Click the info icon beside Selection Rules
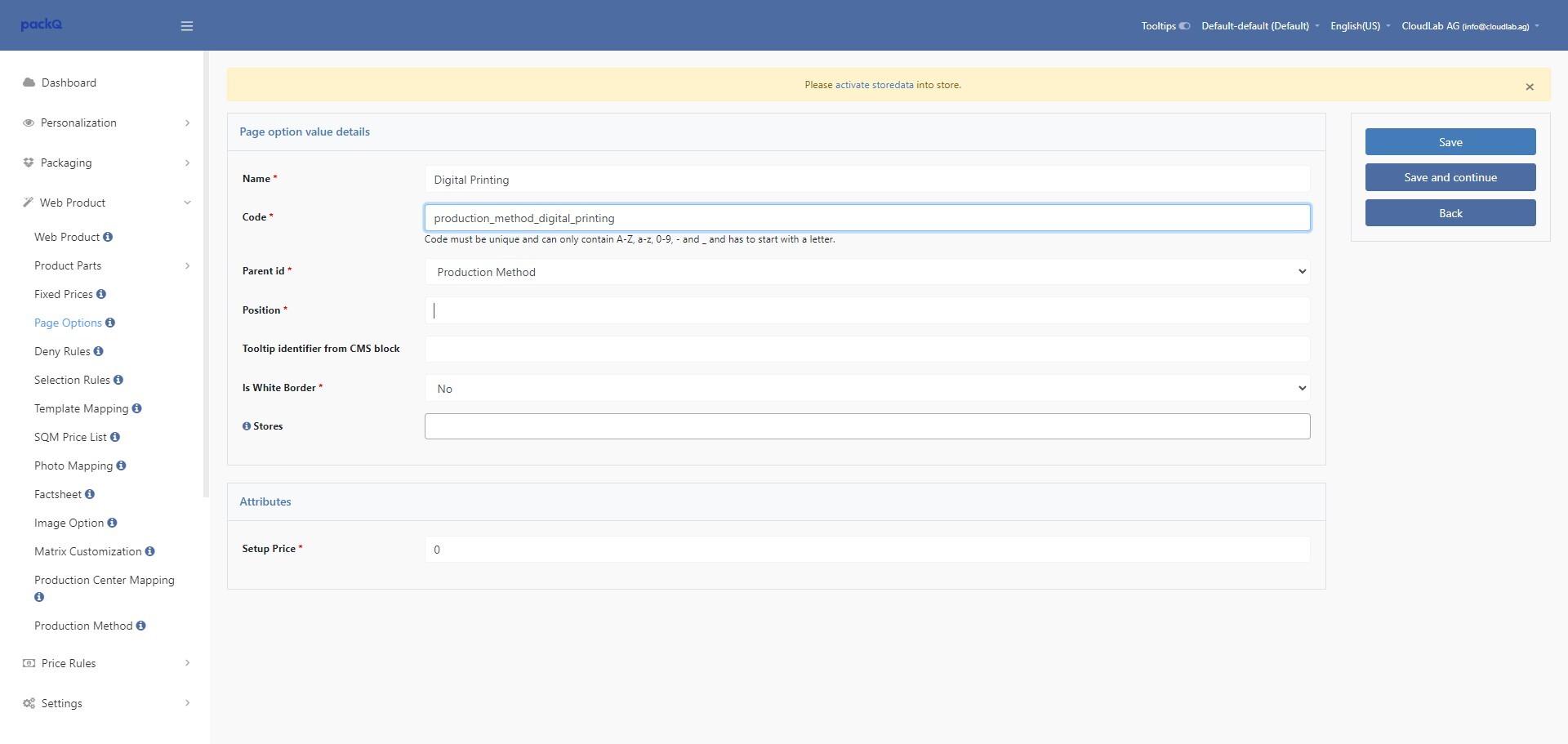 pyautogui.click(x=118, y=380)
